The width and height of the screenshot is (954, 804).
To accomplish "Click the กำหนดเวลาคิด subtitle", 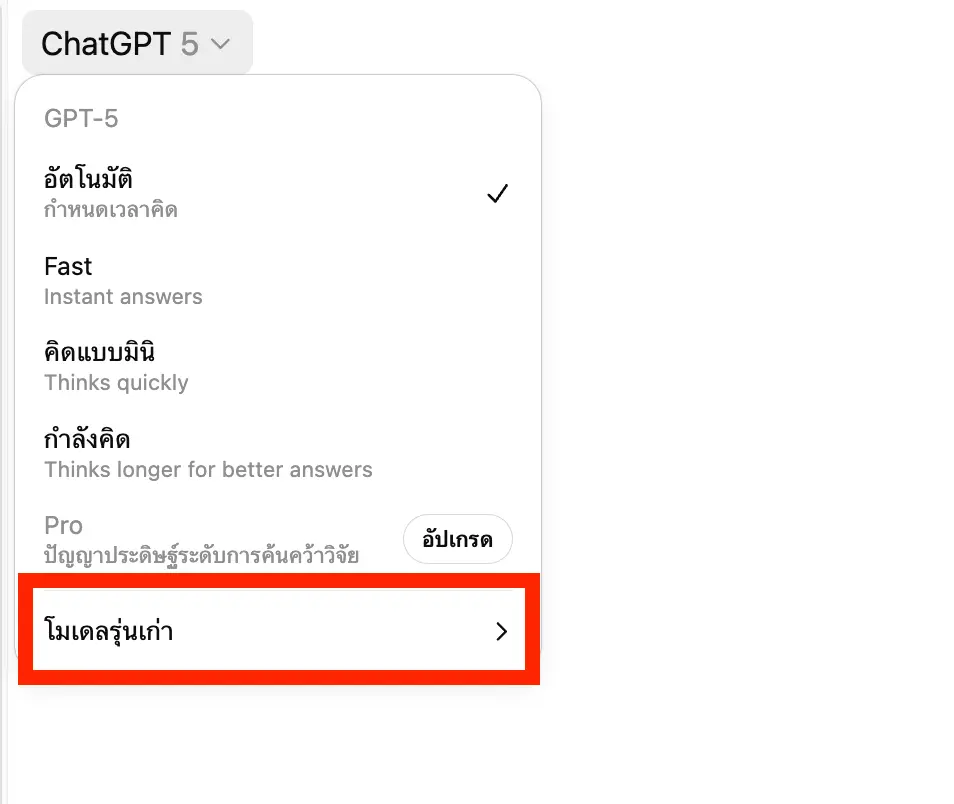I will 110,211.
